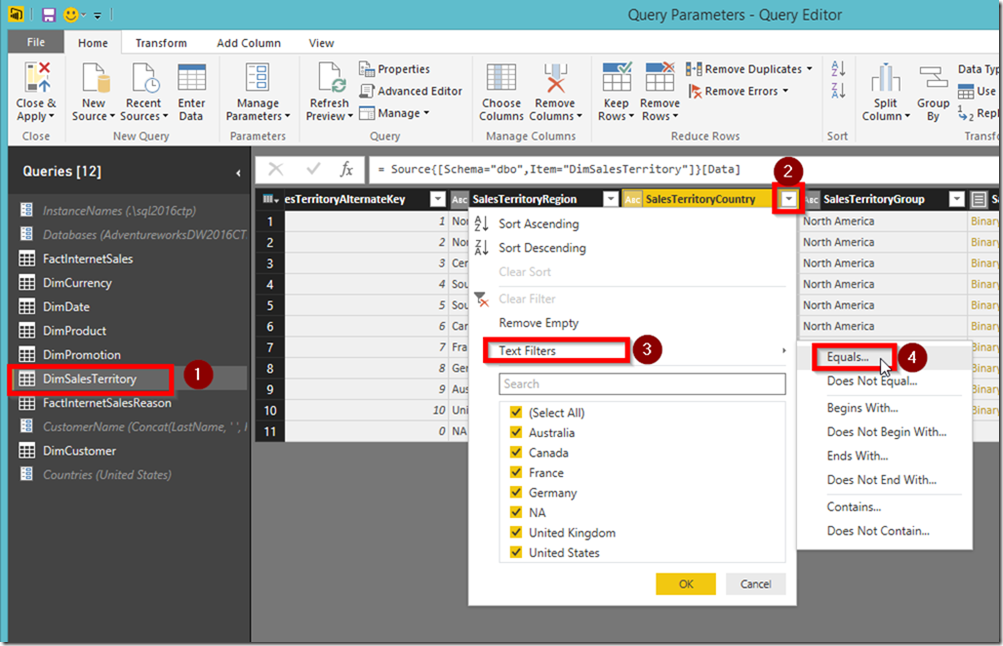Click the Group By icon
Screen dimensions: 1003x646
pyautogui.click(x=933, y=78)
